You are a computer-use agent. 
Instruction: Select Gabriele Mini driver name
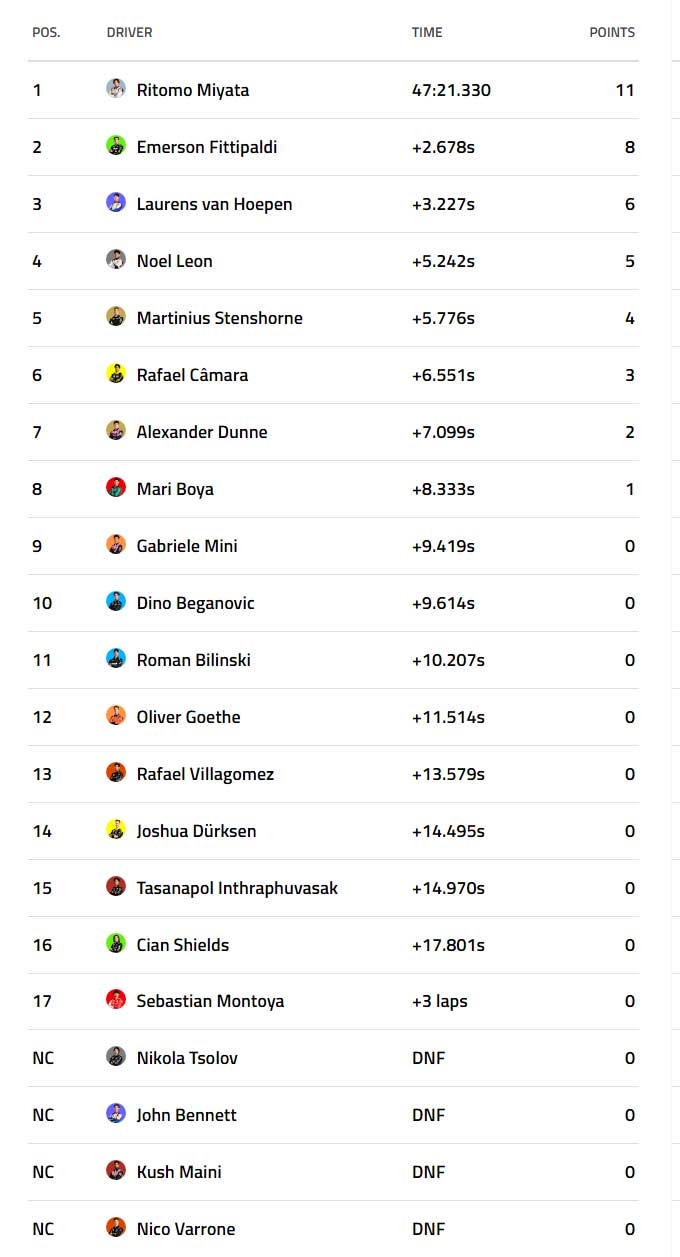(187, 546)
